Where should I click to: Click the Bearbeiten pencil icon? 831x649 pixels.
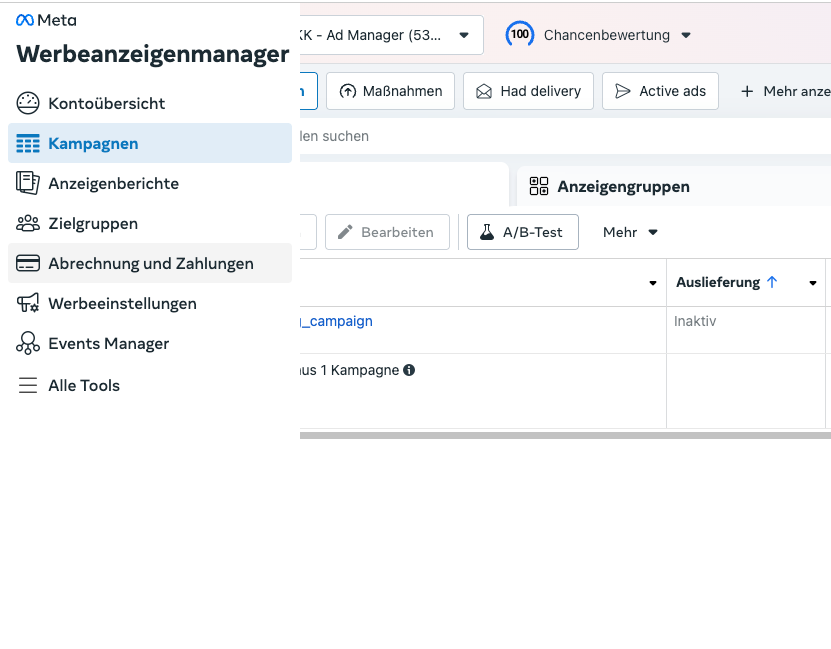coord(345,232)
